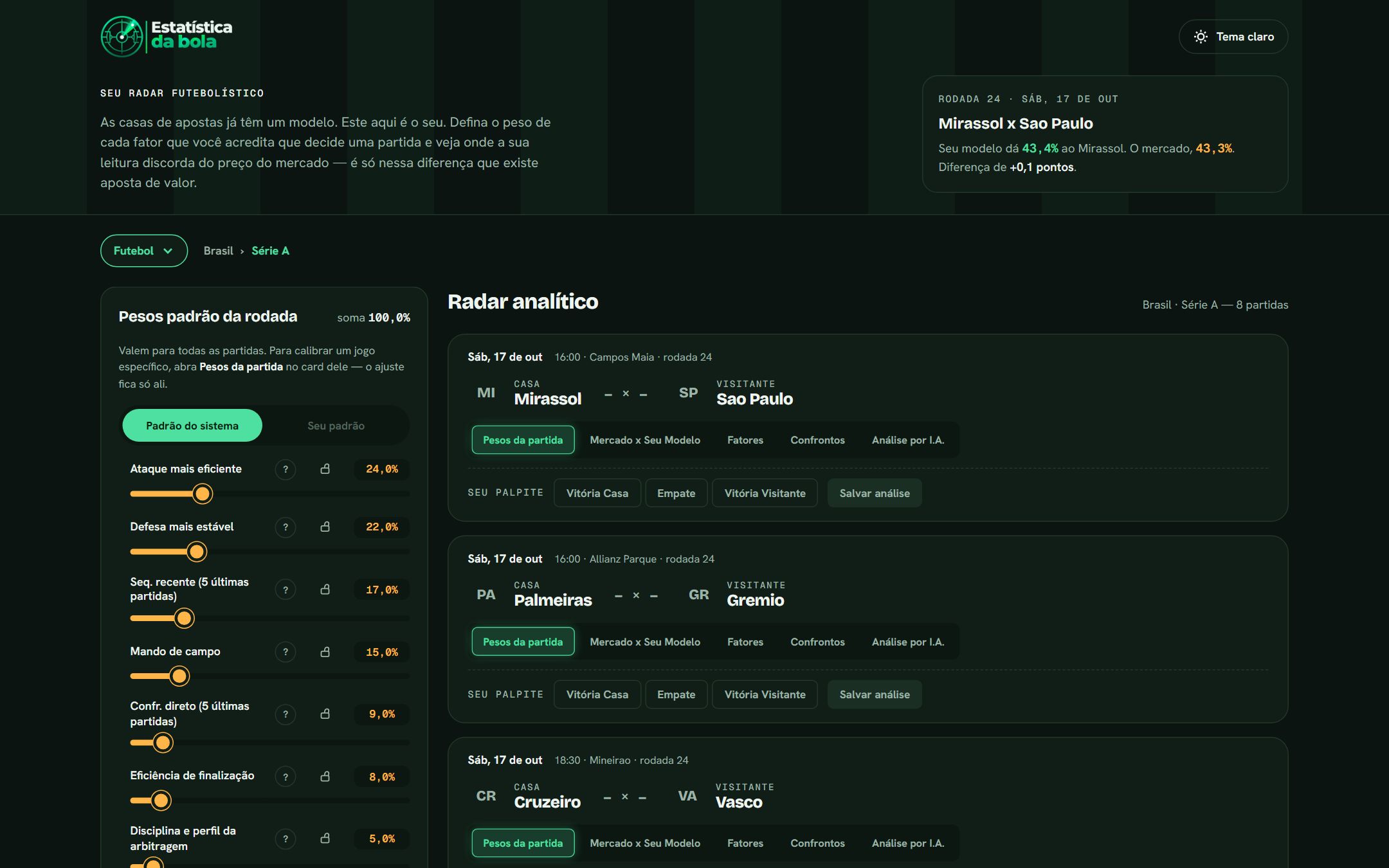Pick Vitória Casa for Mirassol match
The height and width of the screenshot is (868, 1389).
click(x=597, y=493)
